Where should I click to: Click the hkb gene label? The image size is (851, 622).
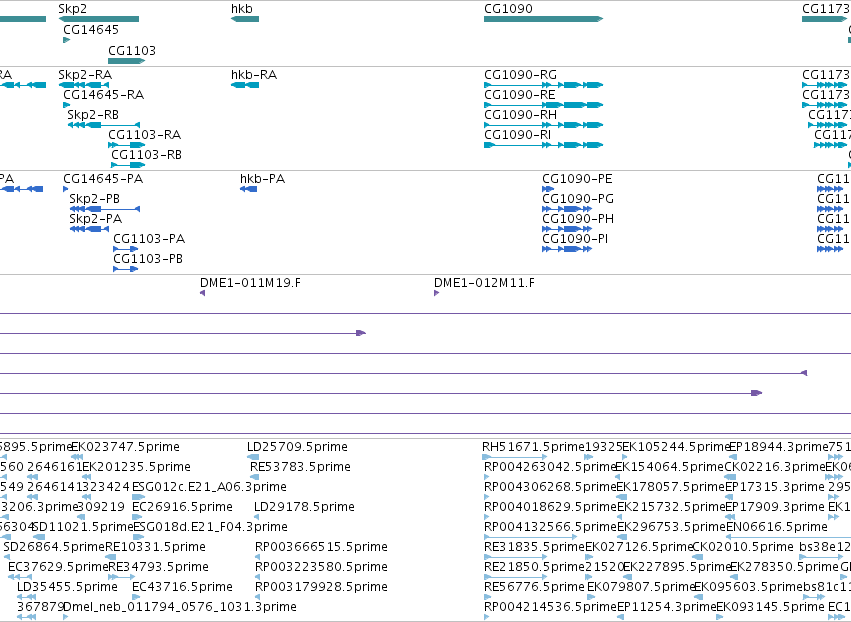pyautogui.click(x=242, y=9)
